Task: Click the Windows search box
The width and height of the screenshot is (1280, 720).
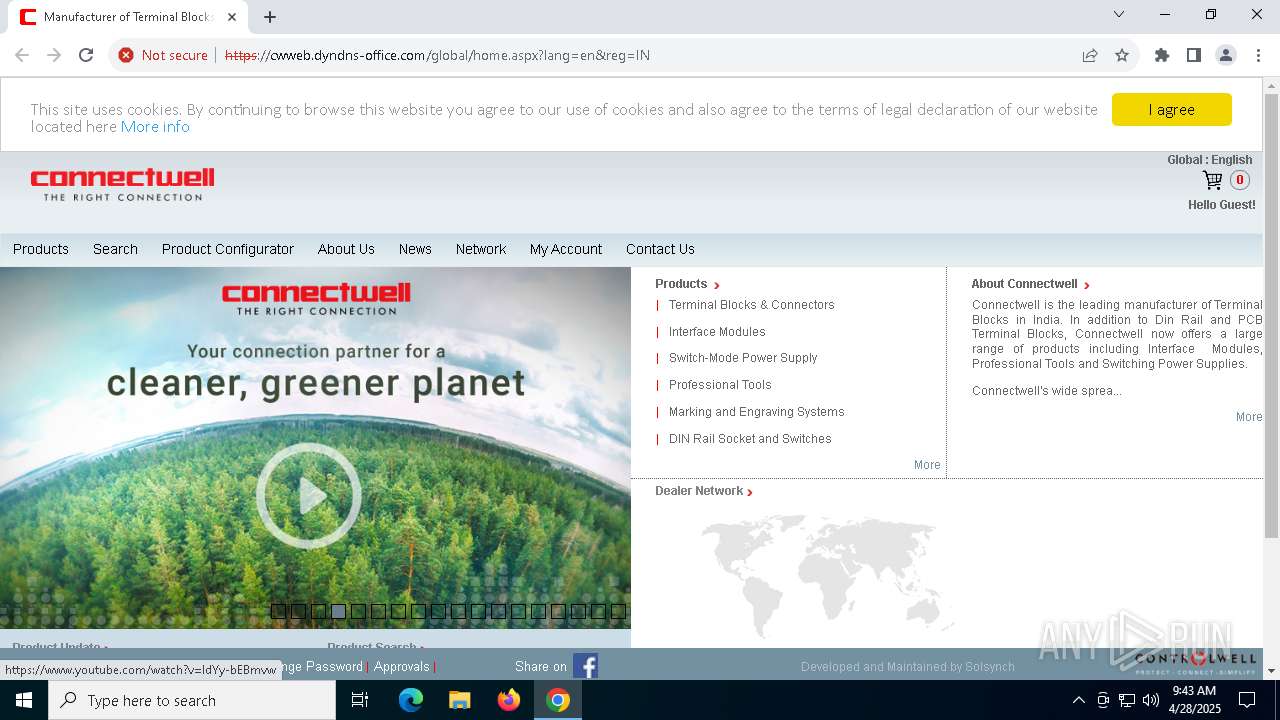Action: (x=192, y=700)
